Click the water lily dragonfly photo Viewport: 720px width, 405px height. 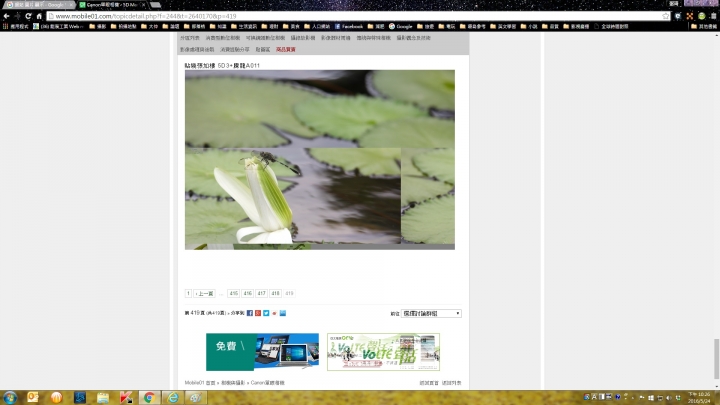point(320,160)
